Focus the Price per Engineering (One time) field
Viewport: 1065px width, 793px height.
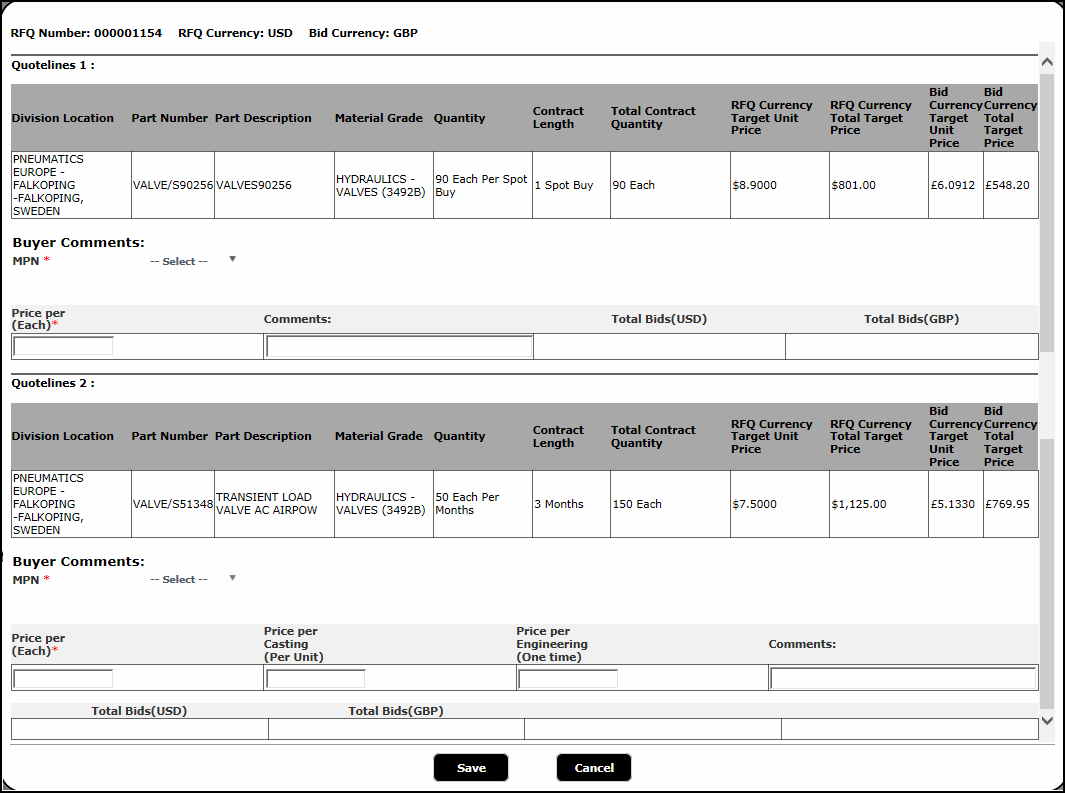568,678
